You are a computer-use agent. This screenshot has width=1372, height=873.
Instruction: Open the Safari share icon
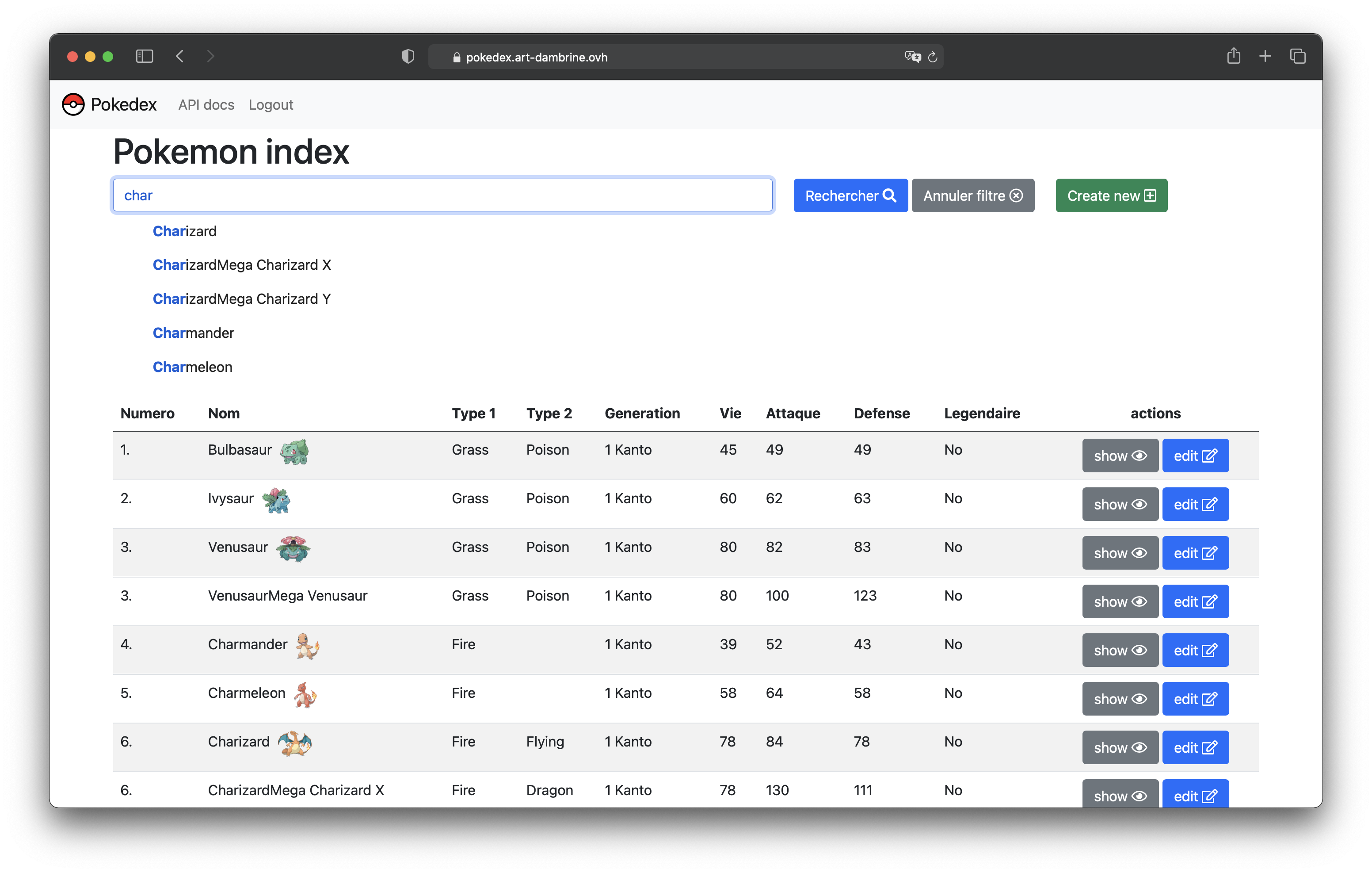coord(1234,56)
